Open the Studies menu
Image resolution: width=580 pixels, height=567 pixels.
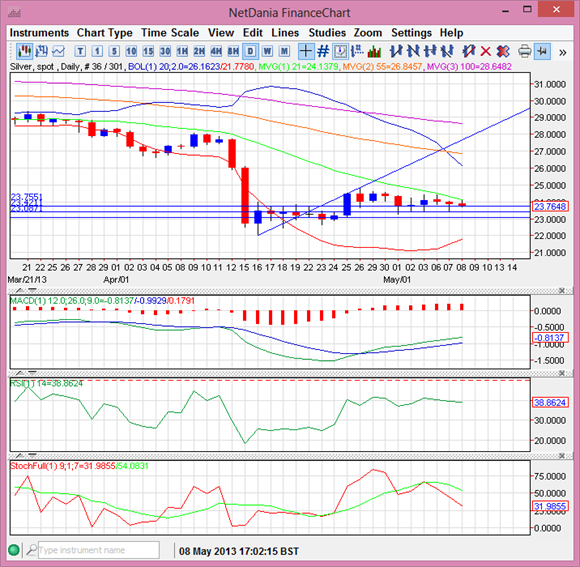[x=327, y=33]
